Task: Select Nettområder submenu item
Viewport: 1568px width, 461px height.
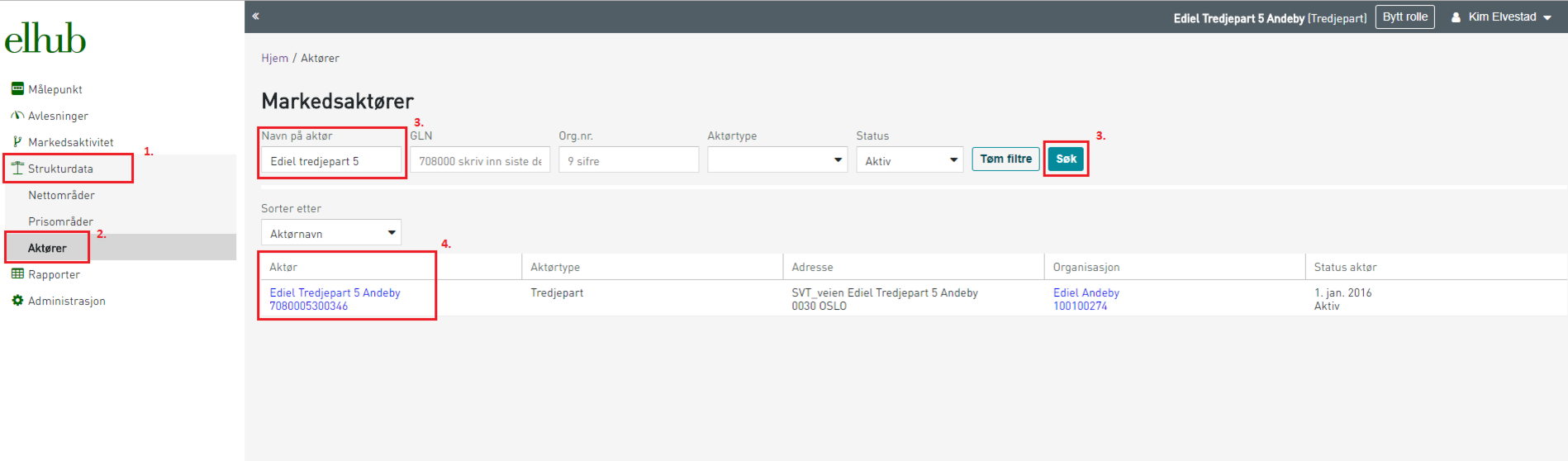Action: coord(61,195)
